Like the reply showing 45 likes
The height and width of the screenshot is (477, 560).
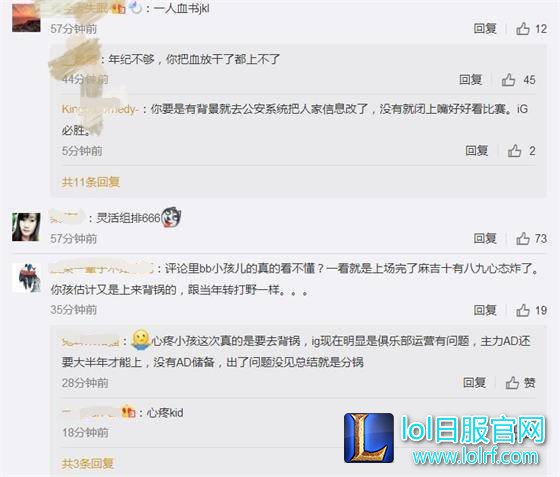click(x=519, y=80)
